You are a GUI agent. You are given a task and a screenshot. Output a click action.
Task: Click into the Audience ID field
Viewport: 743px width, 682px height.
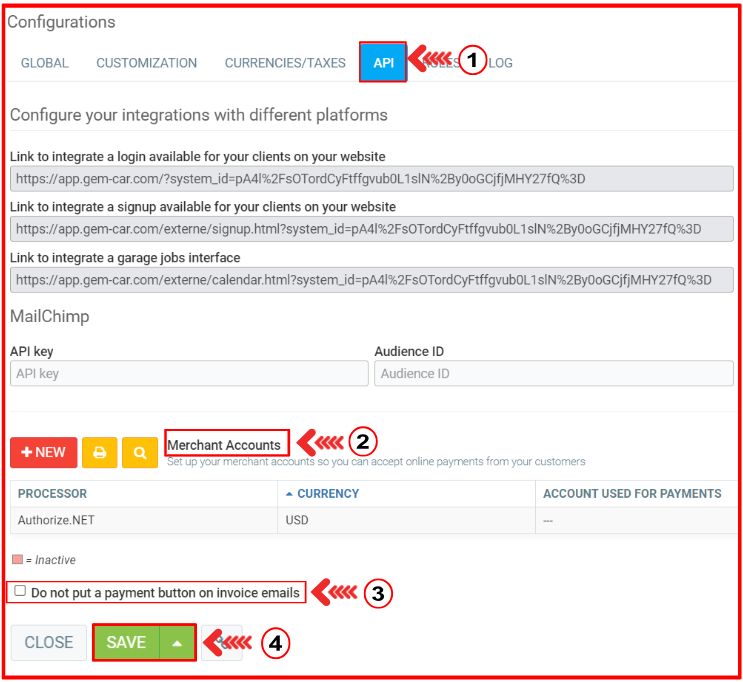point(553,374)
